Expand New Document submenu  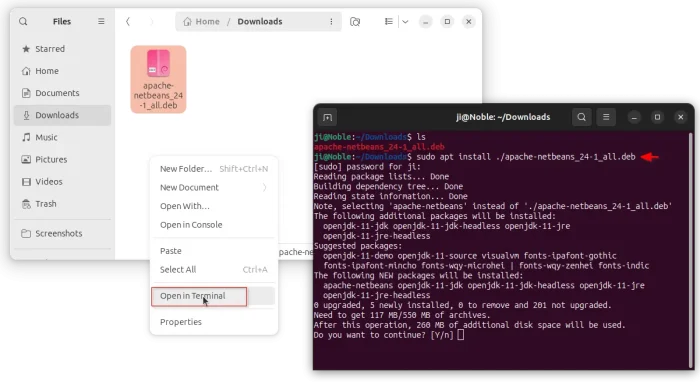coord(214,187)
